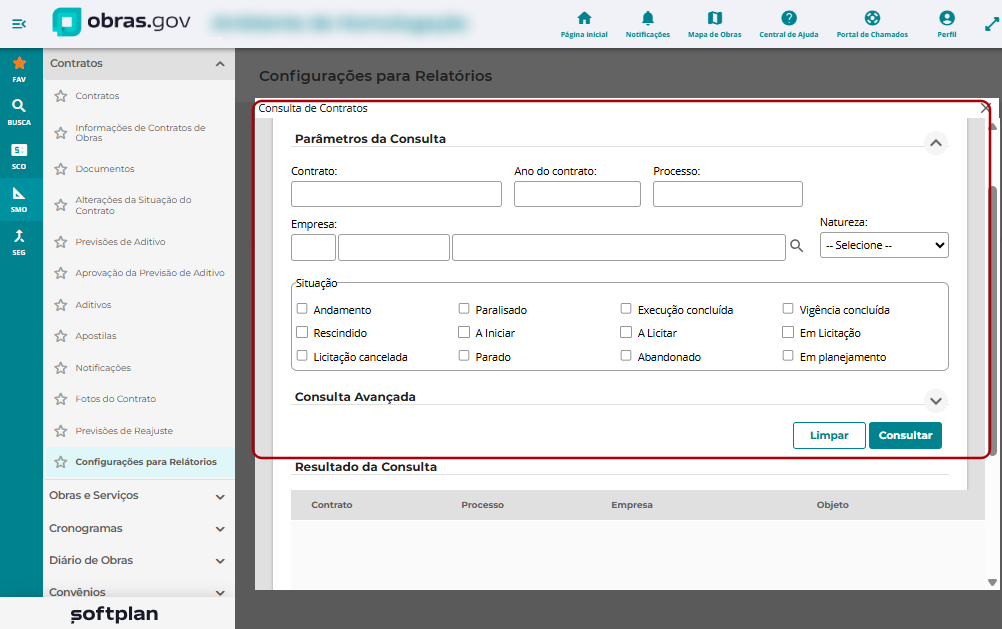Check the Paralisado checkbox

[x=464, y=309]
